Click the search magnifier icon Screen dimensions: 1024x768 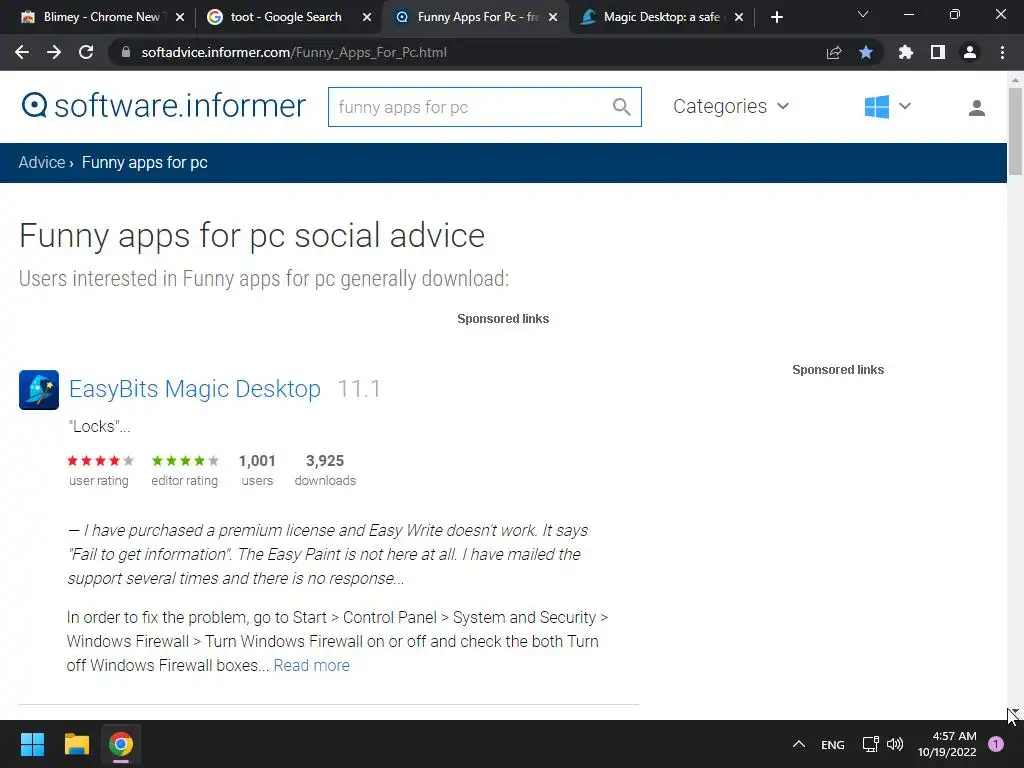tap(622, 107)
